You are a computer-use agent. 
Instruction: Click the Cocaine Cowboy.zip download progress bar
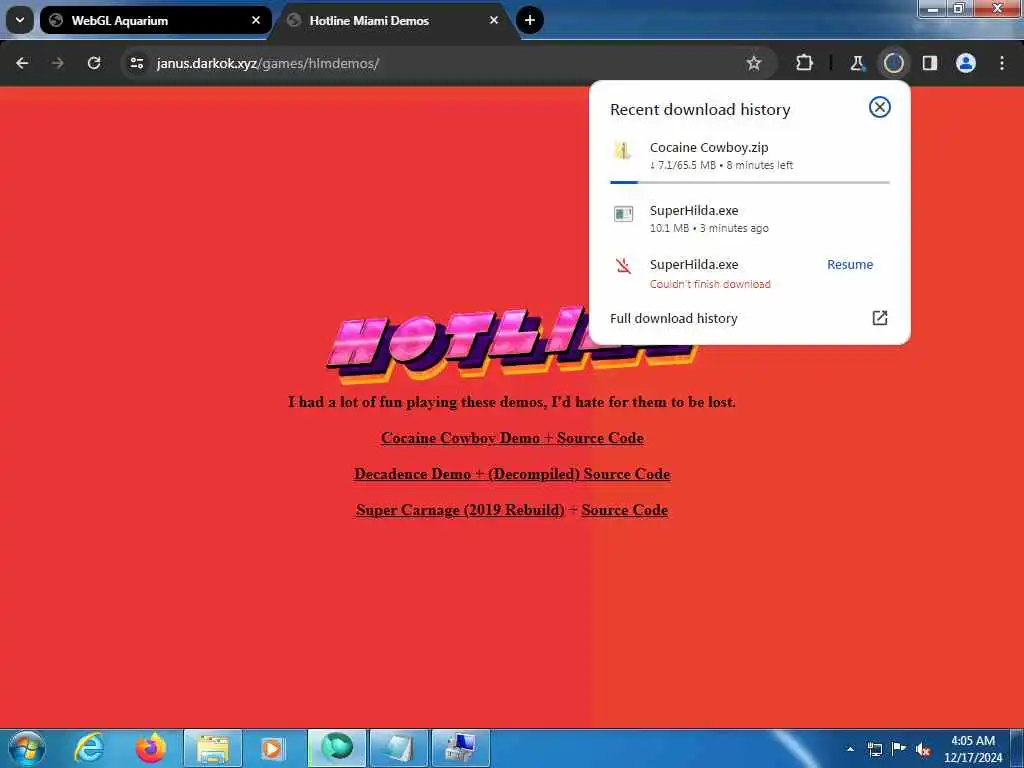pos(749,182)
